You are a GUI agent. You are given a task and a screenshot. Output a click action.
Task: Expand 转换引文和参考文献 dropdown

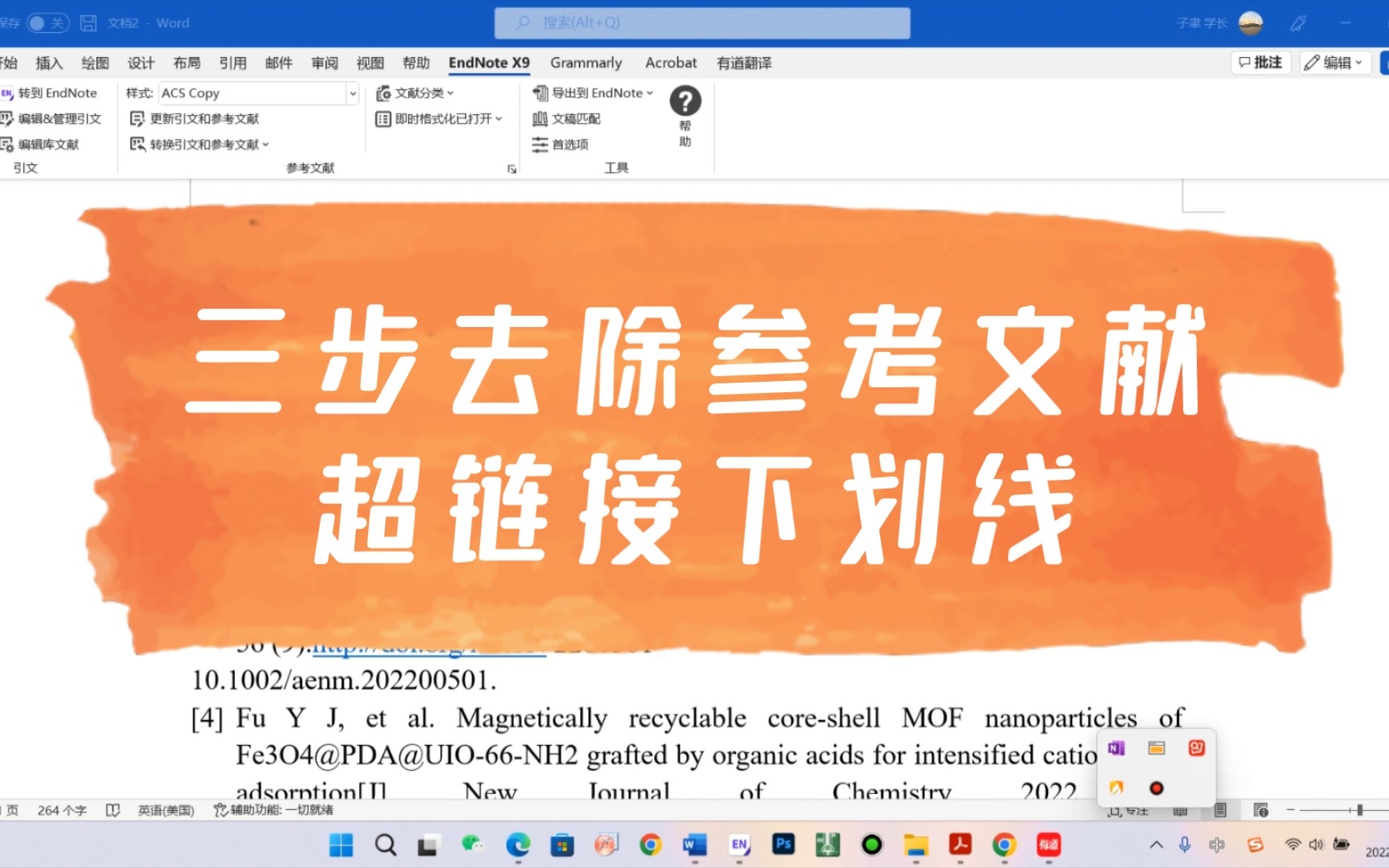[199, 145]
